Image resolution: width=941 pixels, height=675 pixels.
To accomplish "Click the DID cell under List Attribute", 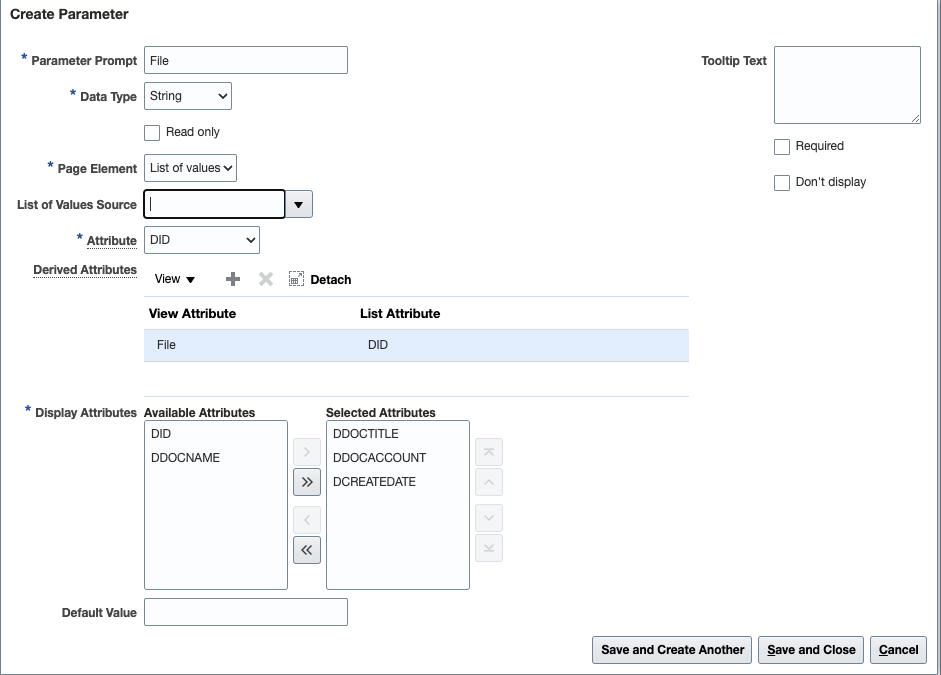I will tap(522, 345).
